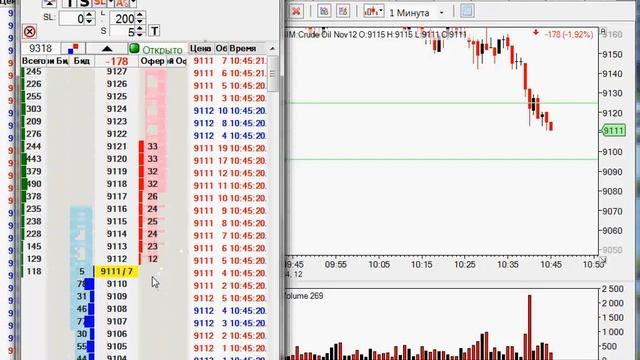The height and width of the screenshot is (360, 640).
Task: Click the T button beside S field
Action: pyautogui.click(x=154, y=31)
